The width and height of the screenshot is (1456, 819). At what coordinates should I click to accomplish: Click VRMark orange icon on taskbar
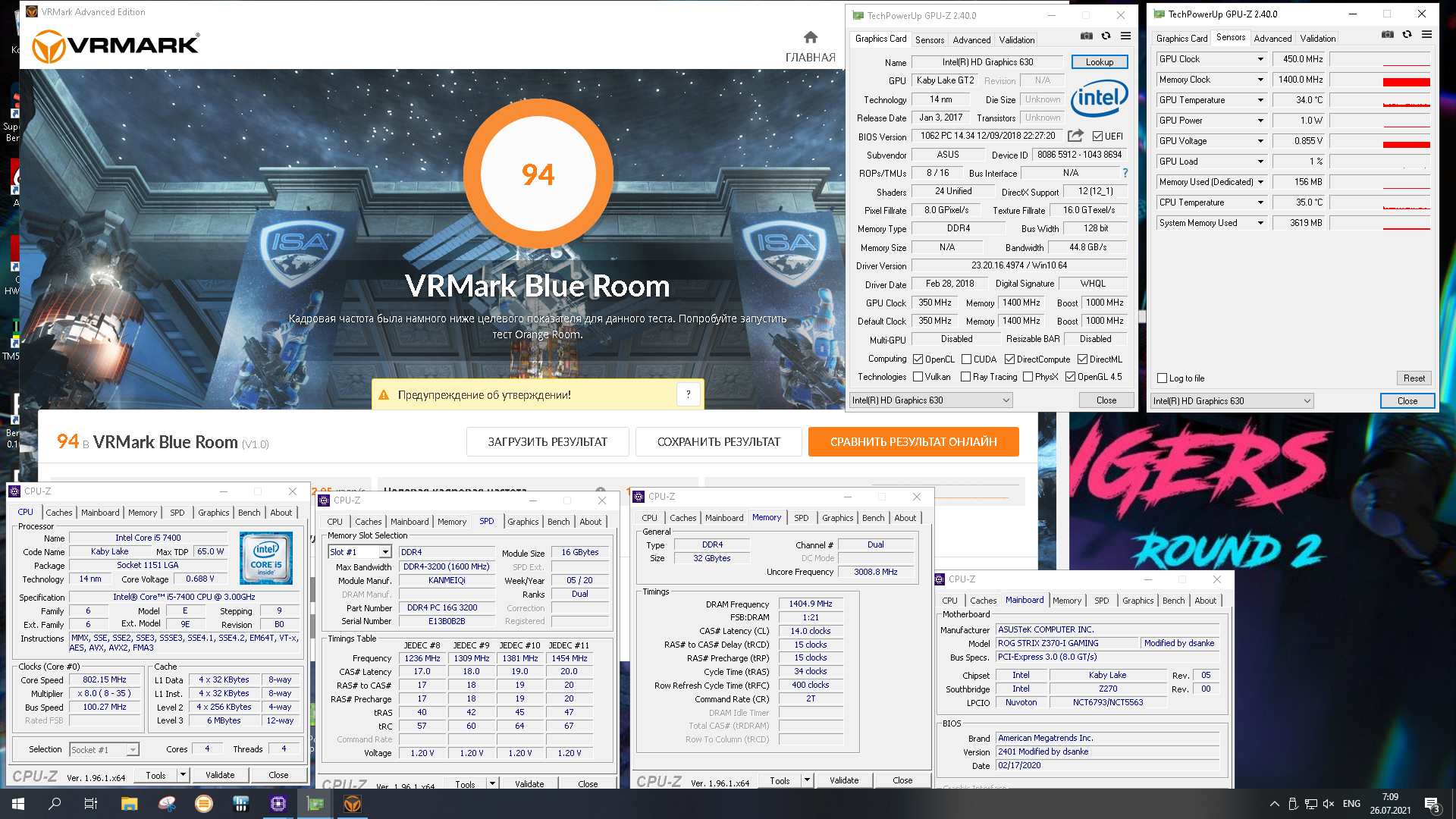353,804
